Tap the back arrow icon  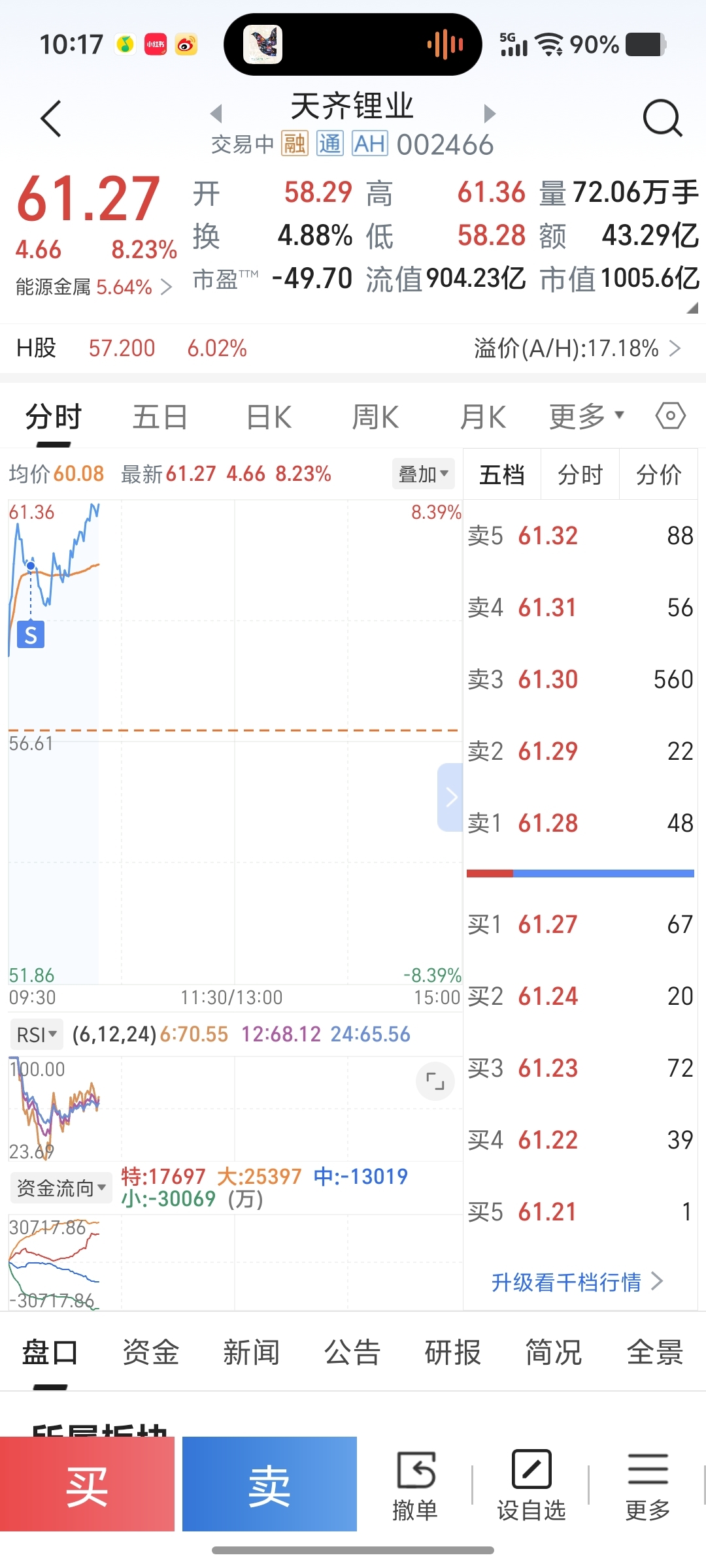[51, 119]
